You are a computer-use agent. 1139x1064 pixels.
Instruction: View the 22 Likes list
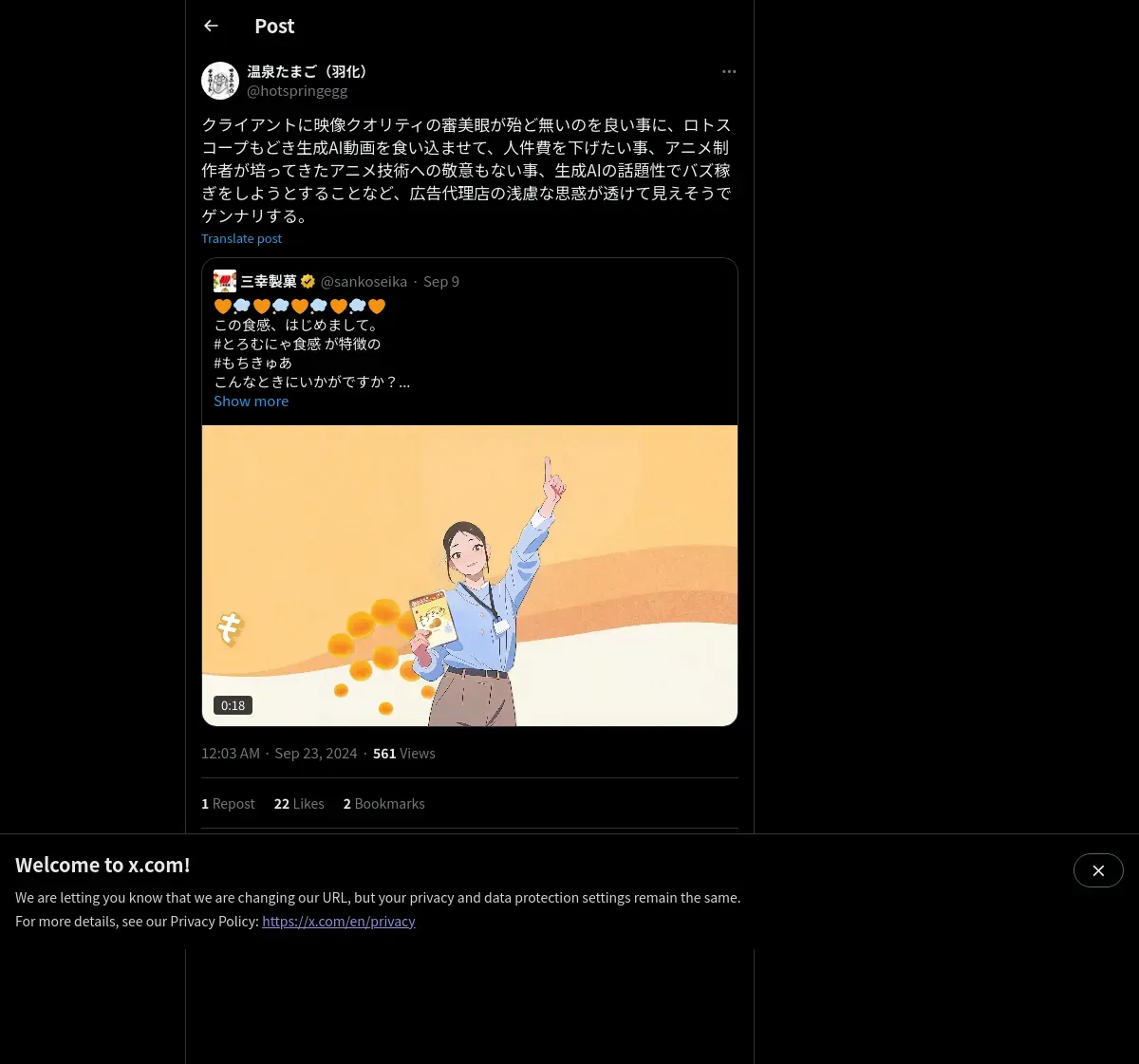299,804
